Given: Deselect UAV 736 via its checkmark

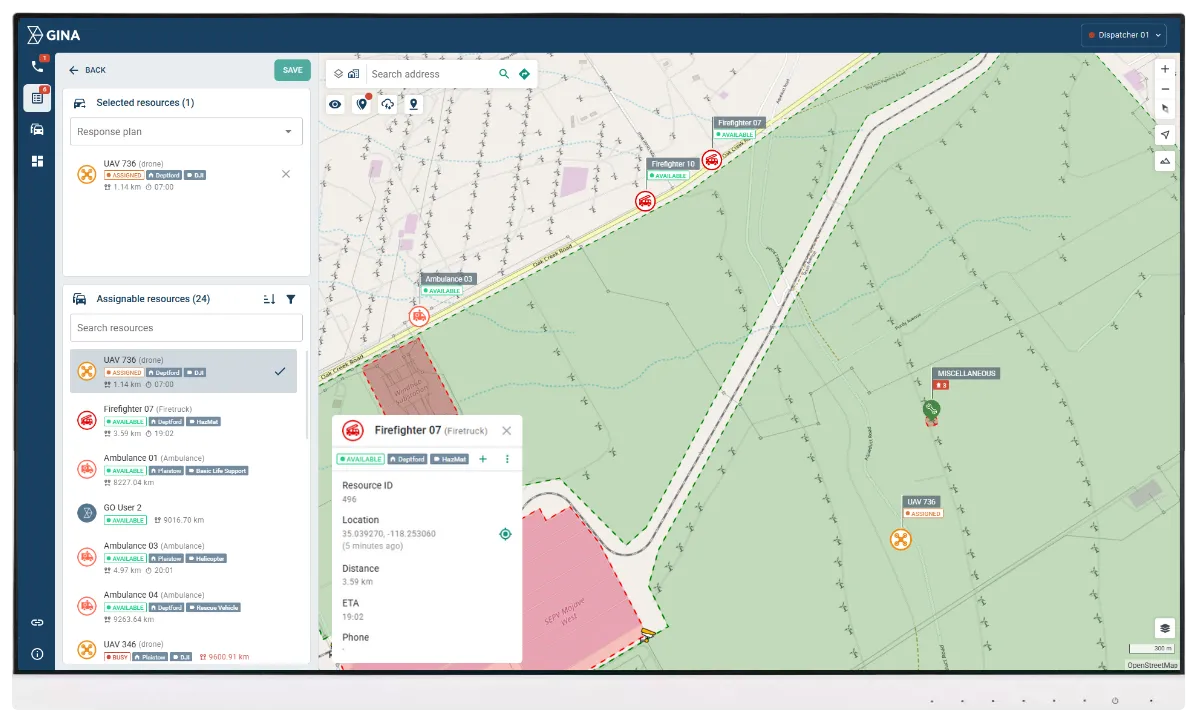Looking at the screenshot, I should point(279,370).
